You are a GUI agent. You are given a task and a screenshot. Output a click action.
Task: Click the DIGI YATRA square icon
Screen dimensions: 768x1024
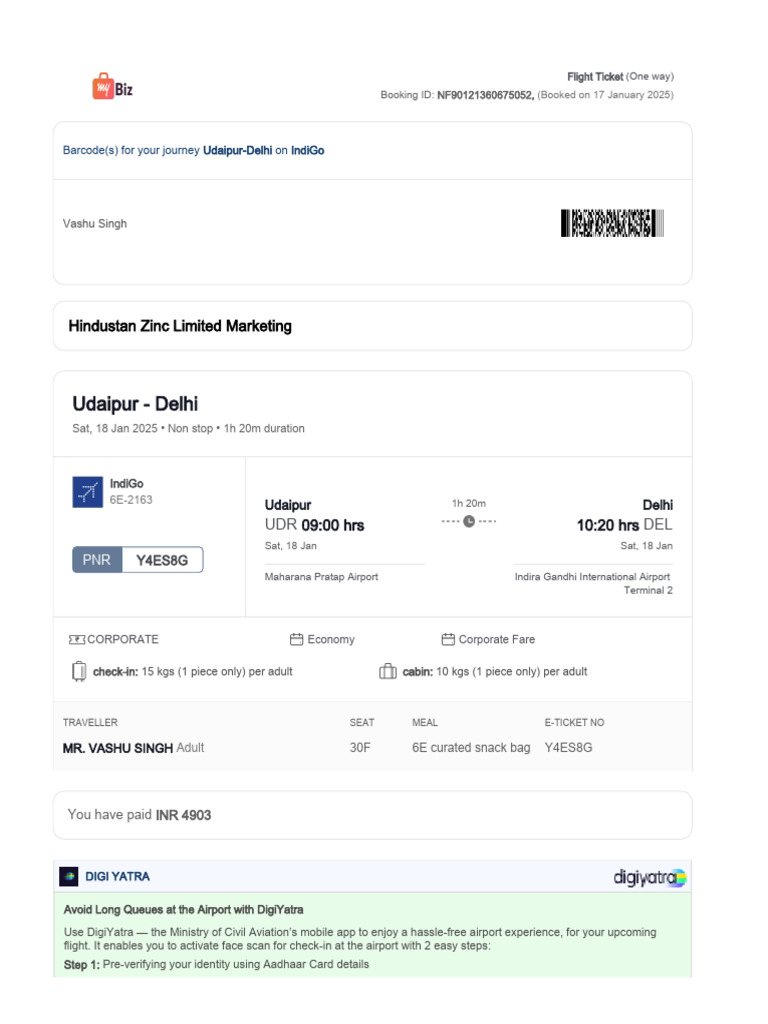click(x=69, y=877)
